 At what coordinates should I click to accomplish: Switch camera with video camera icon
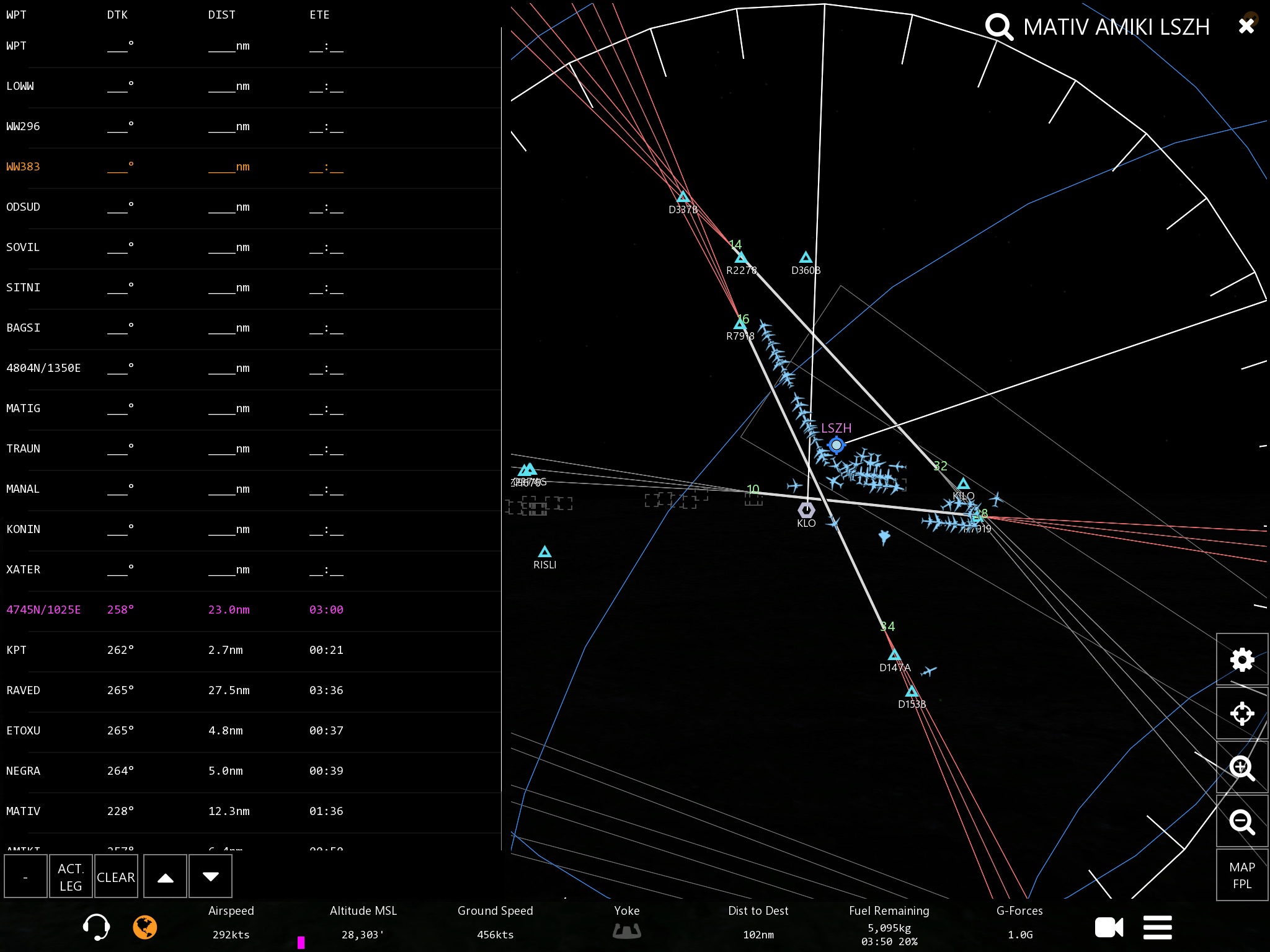coord(1109,927)
